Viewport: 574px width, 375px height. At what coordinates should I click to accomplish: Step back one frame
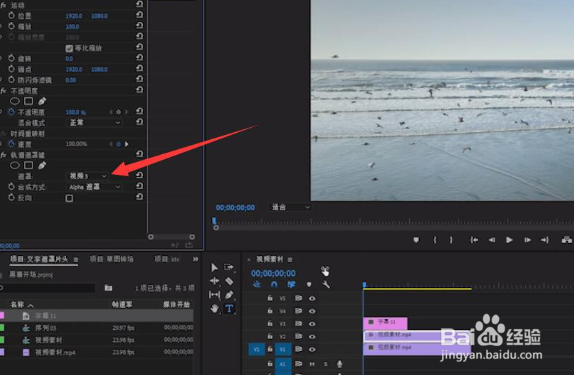click(492, 240)
